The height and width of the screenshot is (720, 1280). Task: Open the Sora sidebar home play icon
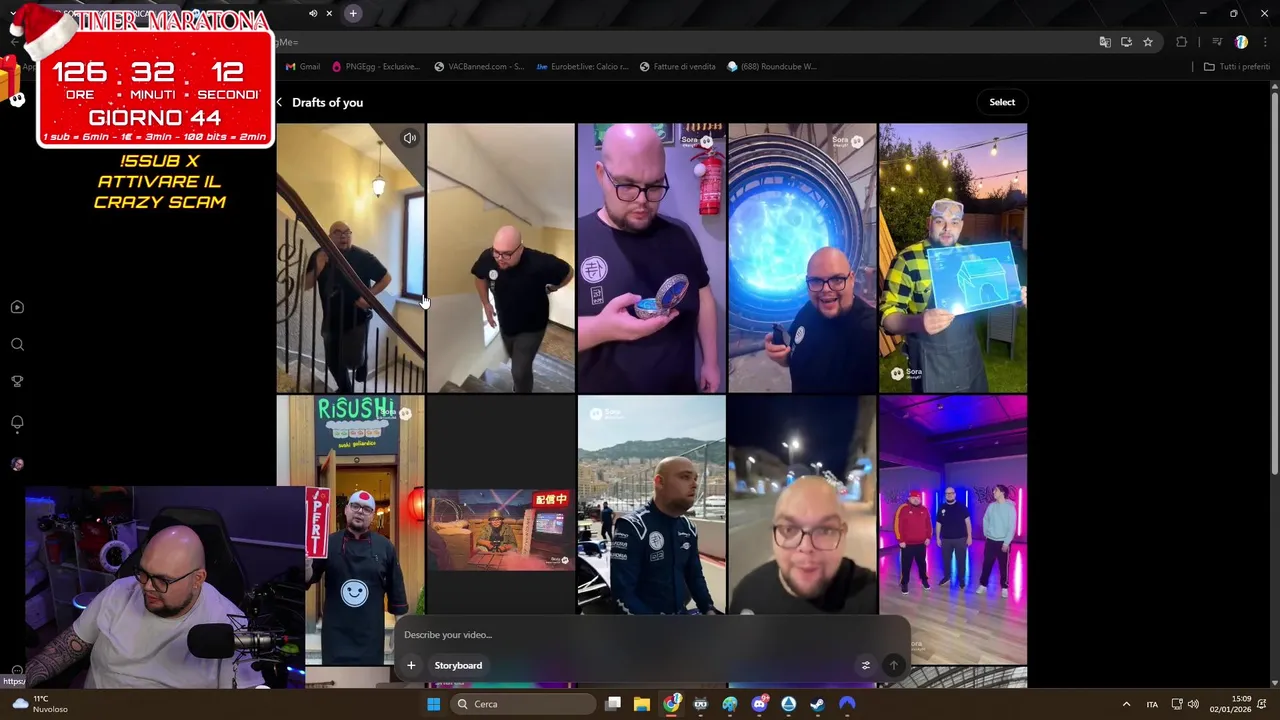pos(17,307)
